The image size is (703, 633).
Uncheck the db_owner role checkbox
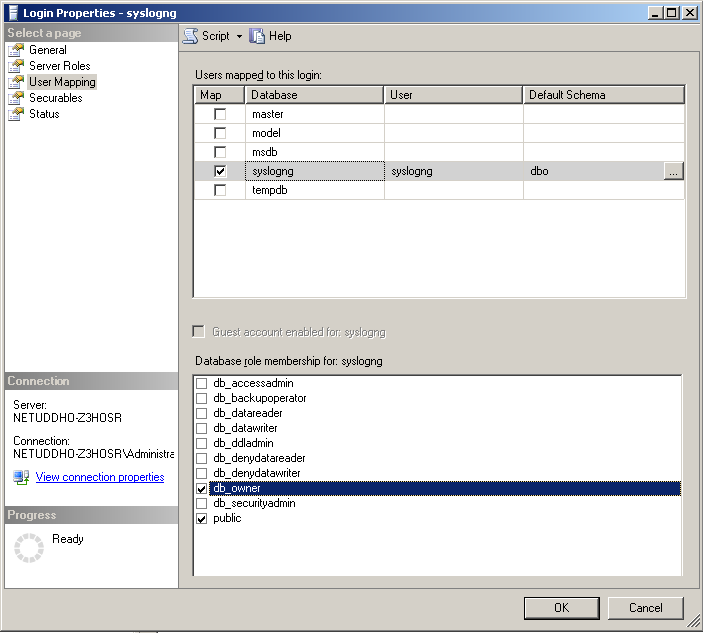click(x=202, y=489)
